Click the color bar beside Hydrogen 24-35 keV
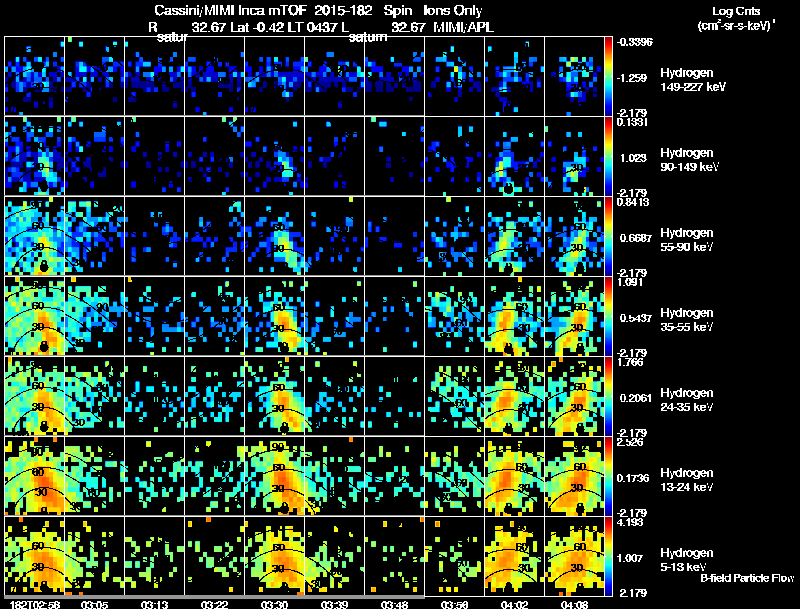This screenshot has width=800, height=609. [x=608, y=396]
